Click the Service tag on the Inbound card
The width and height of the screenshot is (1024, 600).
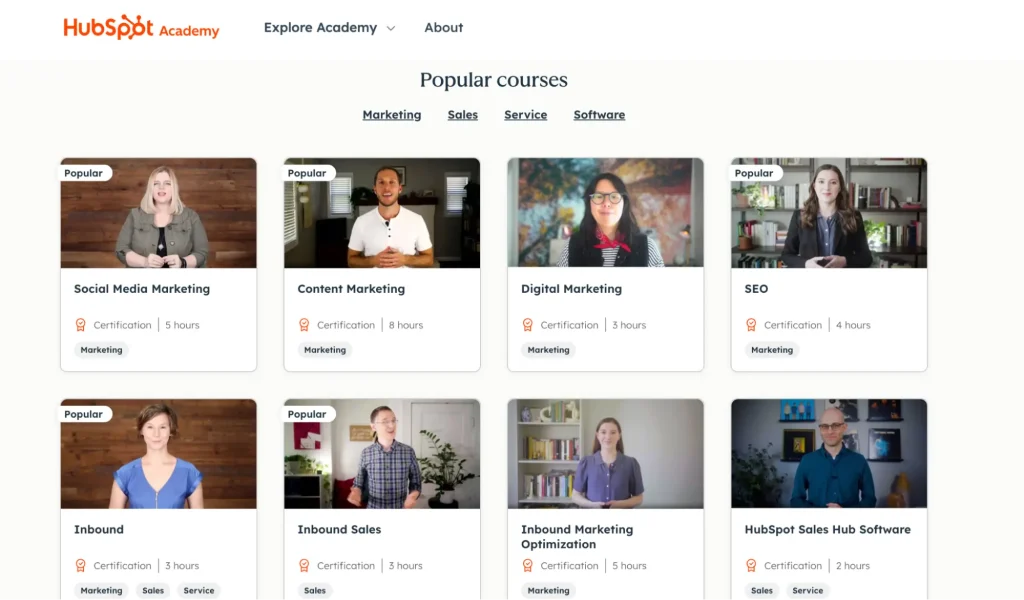click(198, 590)
